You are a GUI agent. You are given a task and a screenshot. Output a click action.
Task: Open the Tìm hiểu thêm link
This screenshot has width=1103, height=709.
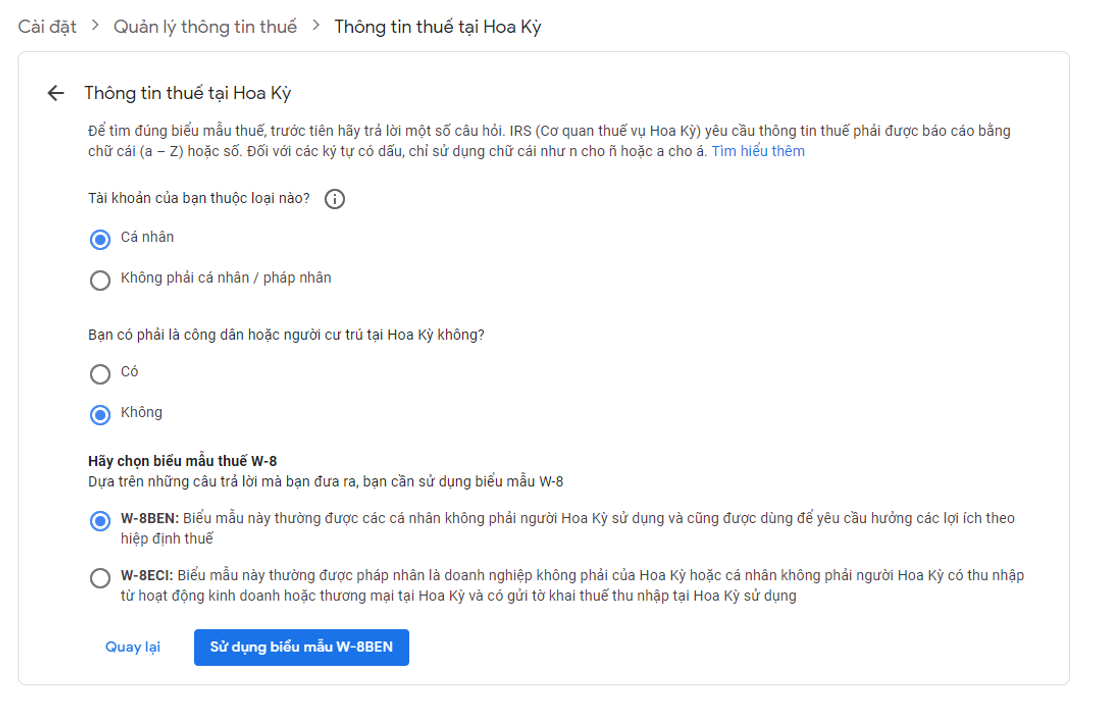(757, 151)
